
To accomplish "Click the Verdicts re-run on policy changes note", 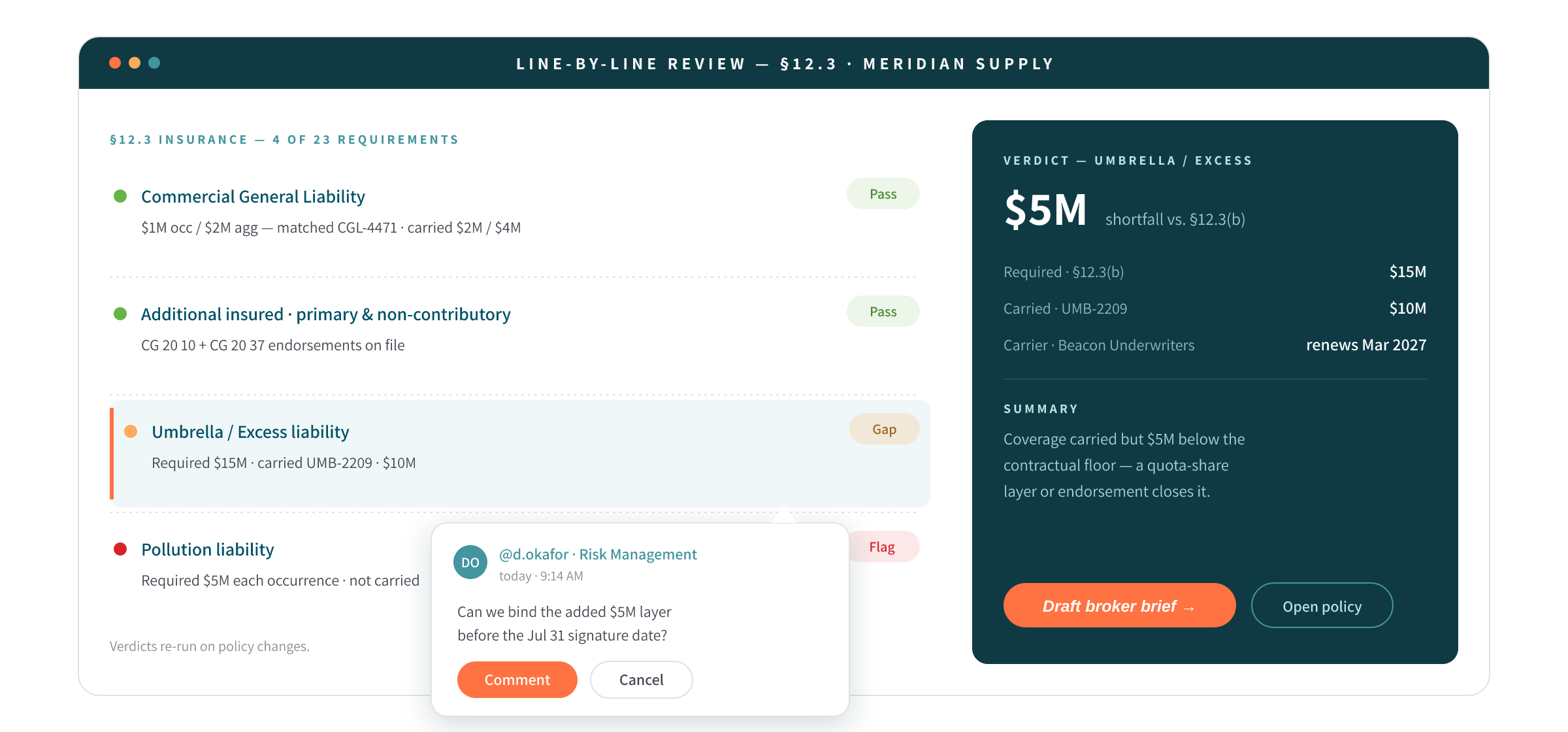I will pyautogui.click(x=210, y=646).
